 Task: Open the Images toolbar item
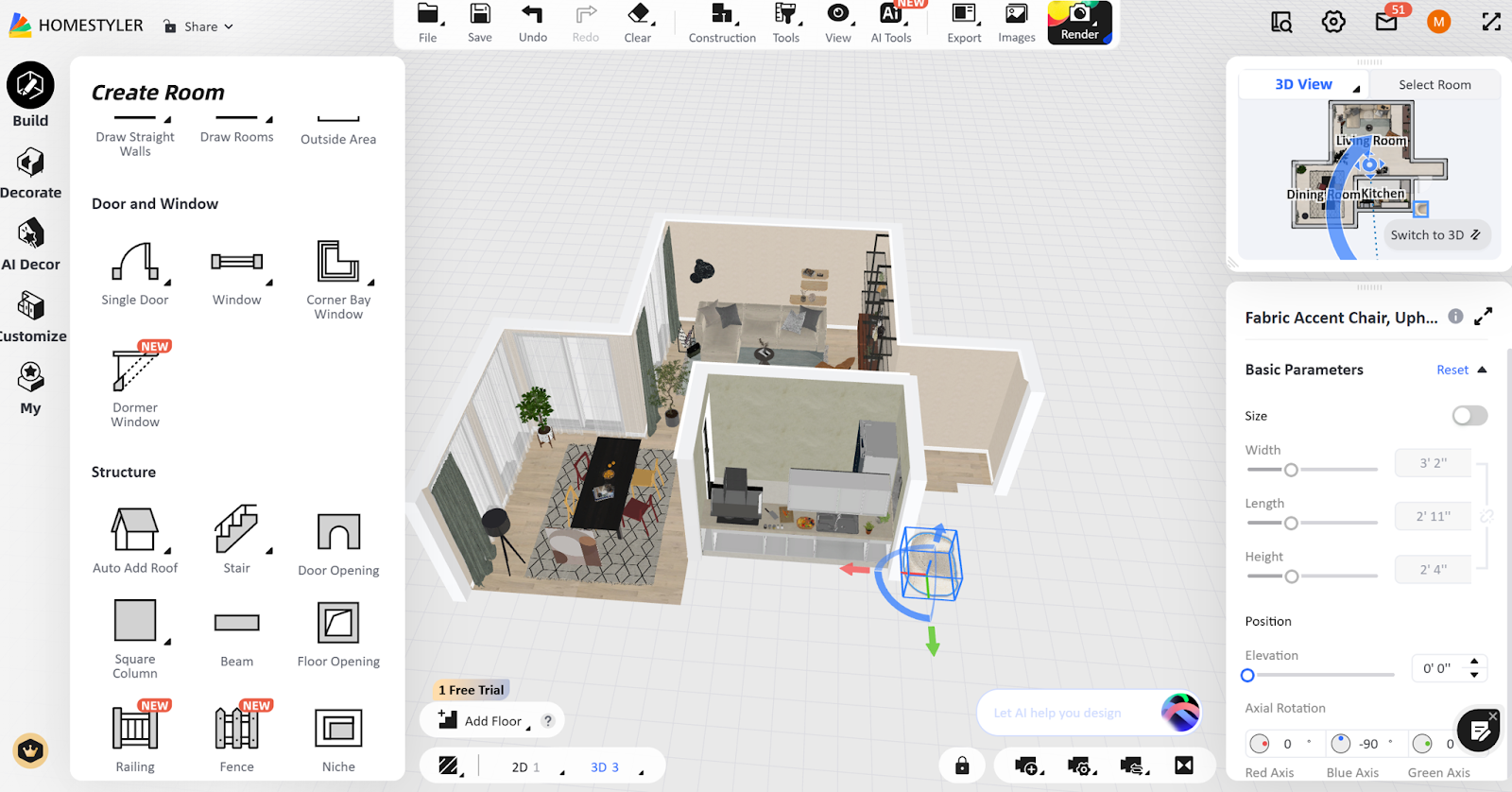coord(1017,23)
